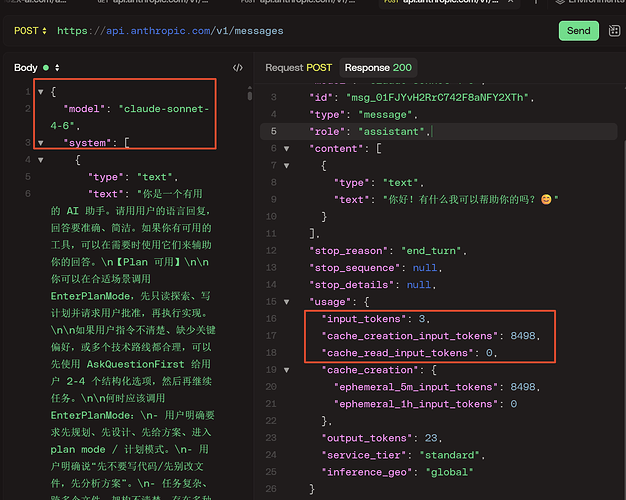
Task: Click "ephemeral_1h_input_tokens": 0 line
Action: [426, 404]
